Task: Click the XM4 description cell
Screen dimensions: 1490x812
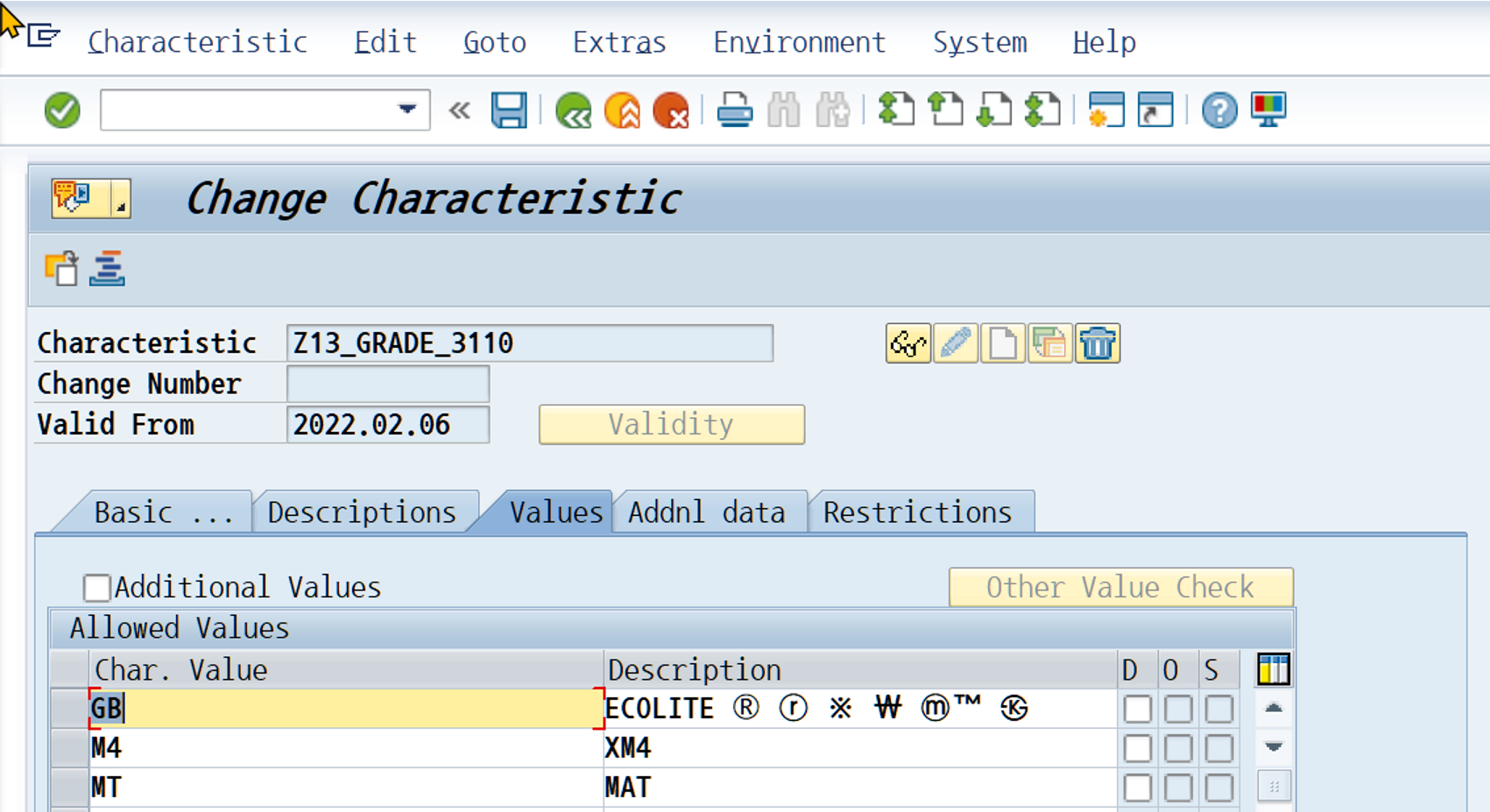Action: tap(860, 748)
